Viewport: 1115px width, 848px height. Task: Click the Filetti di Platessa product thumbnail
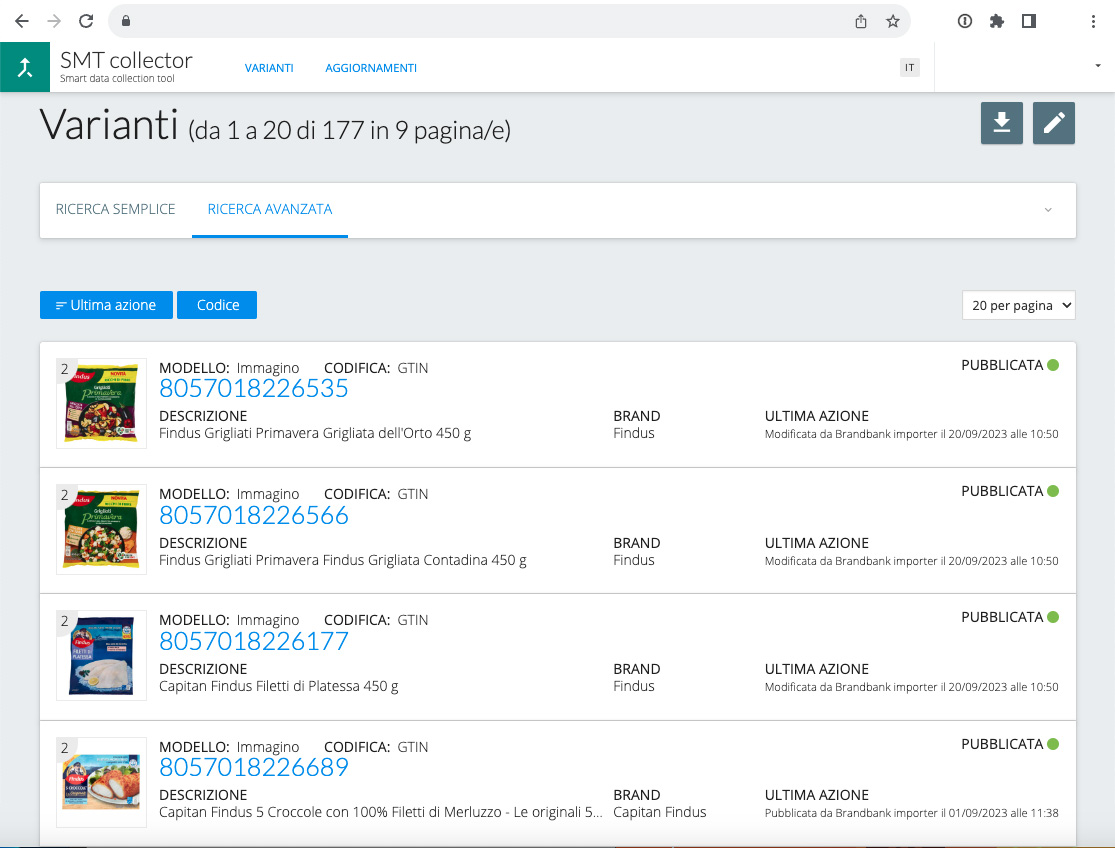click(102, 655)
